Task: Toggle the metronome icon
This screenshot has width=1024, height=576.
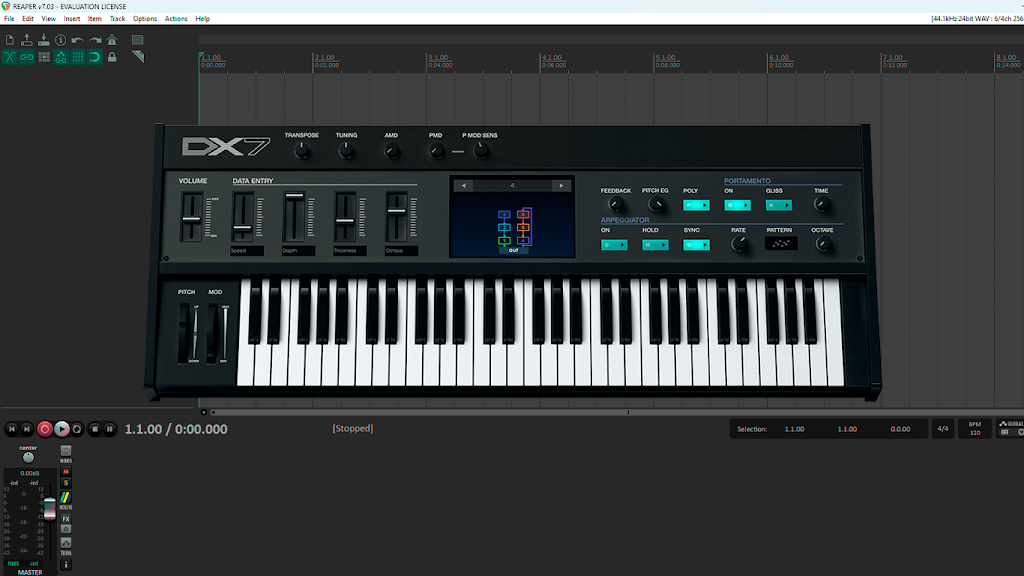Action: [x=112, y=40]
